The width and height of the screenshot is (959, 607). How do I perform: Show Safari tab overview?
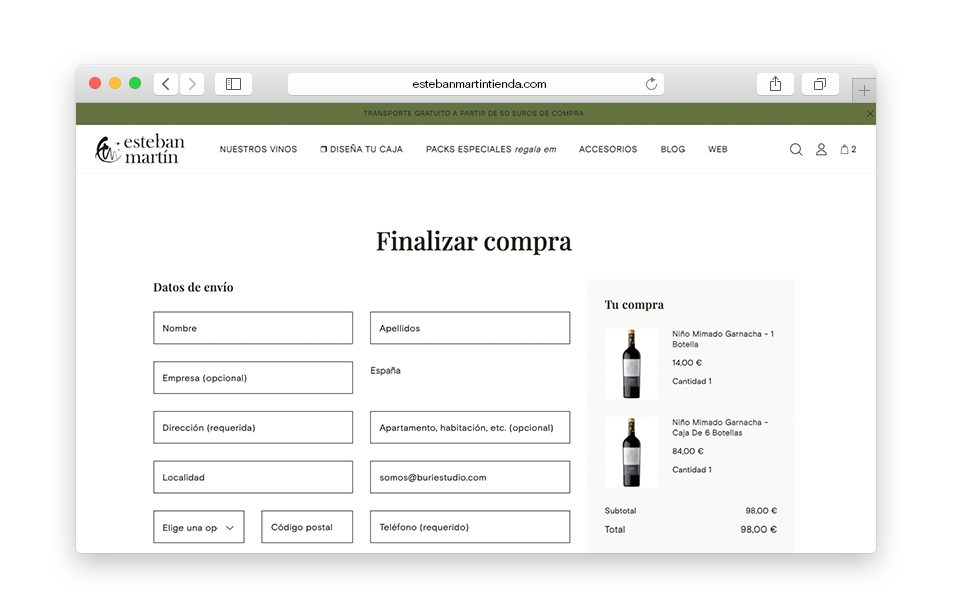coord(819,84)
